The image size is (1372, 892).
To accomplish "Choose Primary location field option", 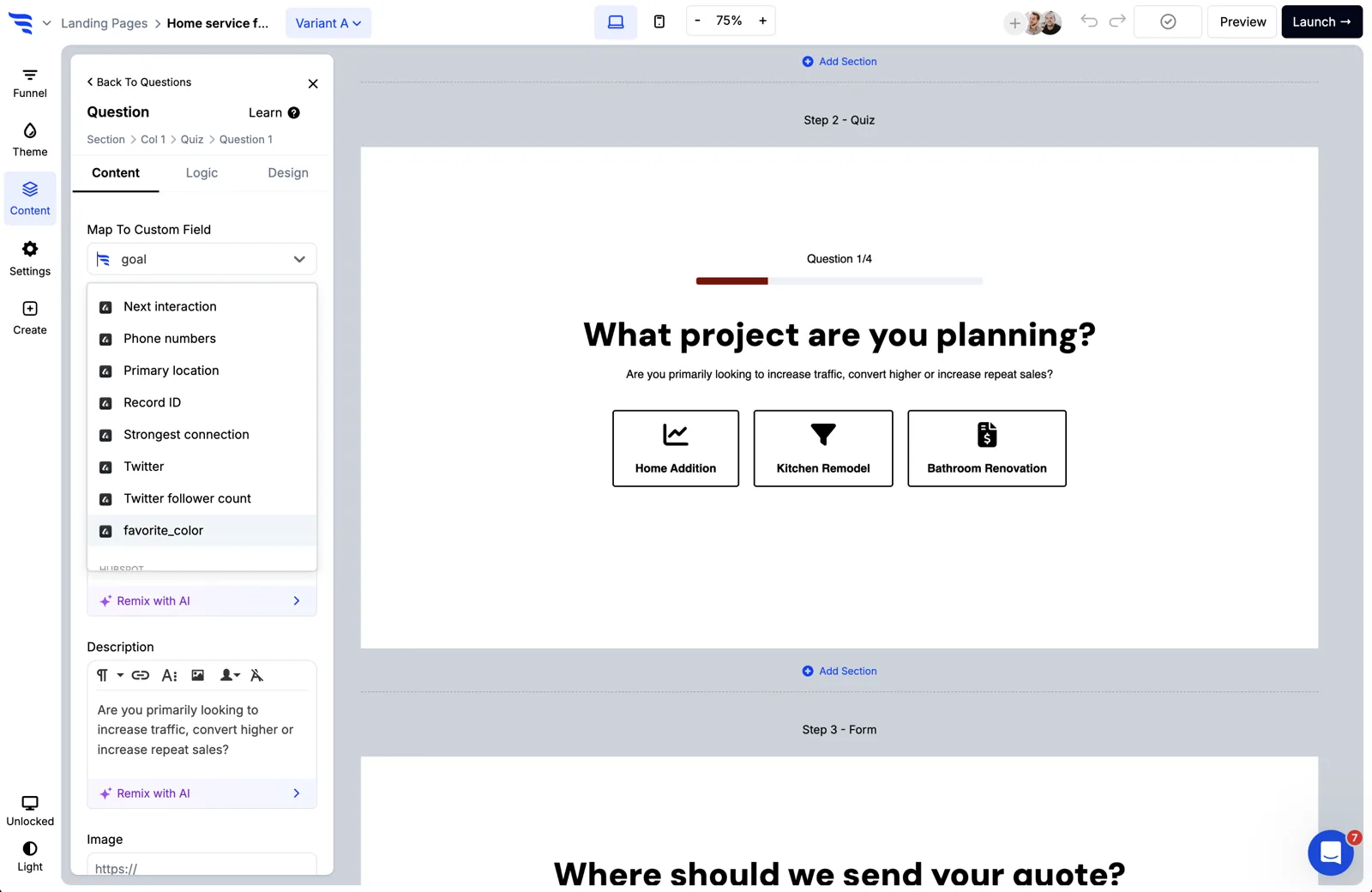I will (x=202, y=371).
